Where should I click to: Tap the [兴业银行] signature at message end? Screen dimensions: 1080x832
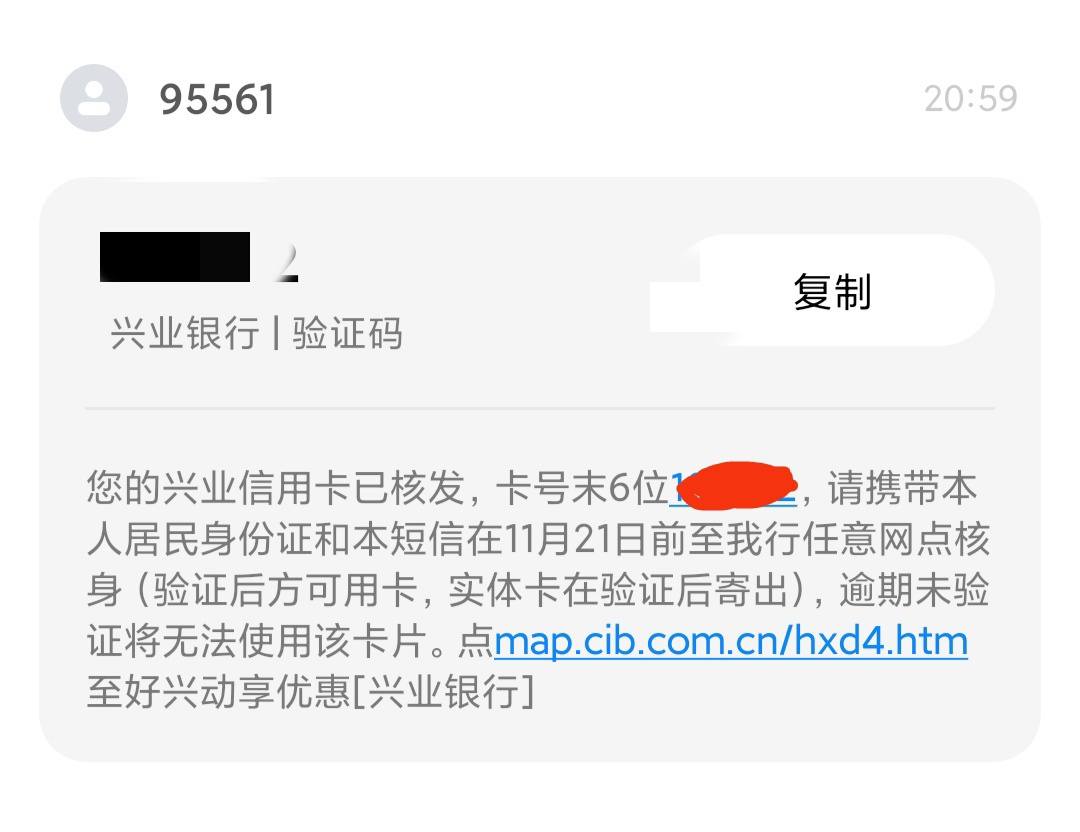(x=444, y=691)
